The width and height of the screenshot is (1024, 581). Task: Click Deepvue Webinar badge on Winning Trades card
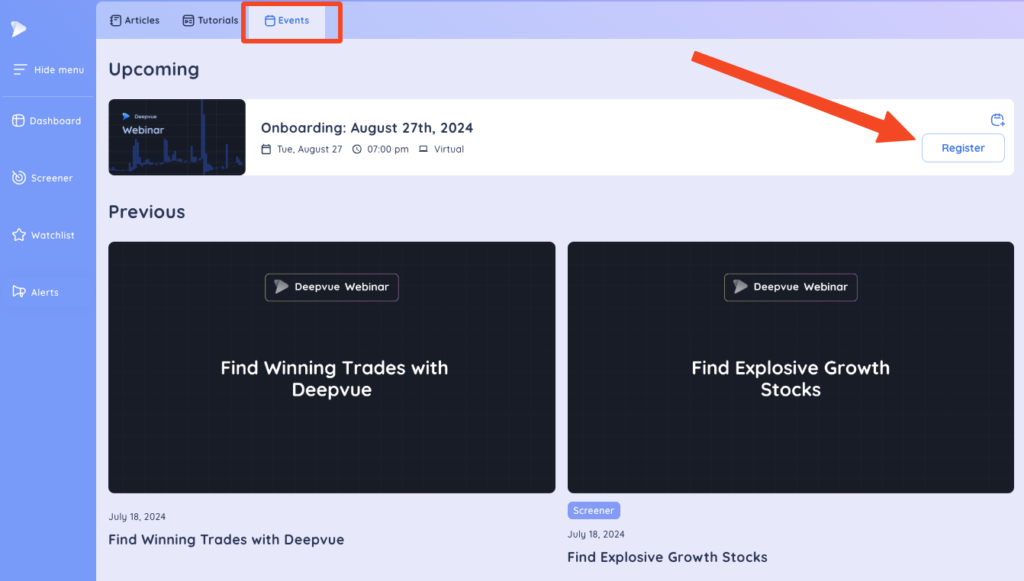[x=332, y=287]
